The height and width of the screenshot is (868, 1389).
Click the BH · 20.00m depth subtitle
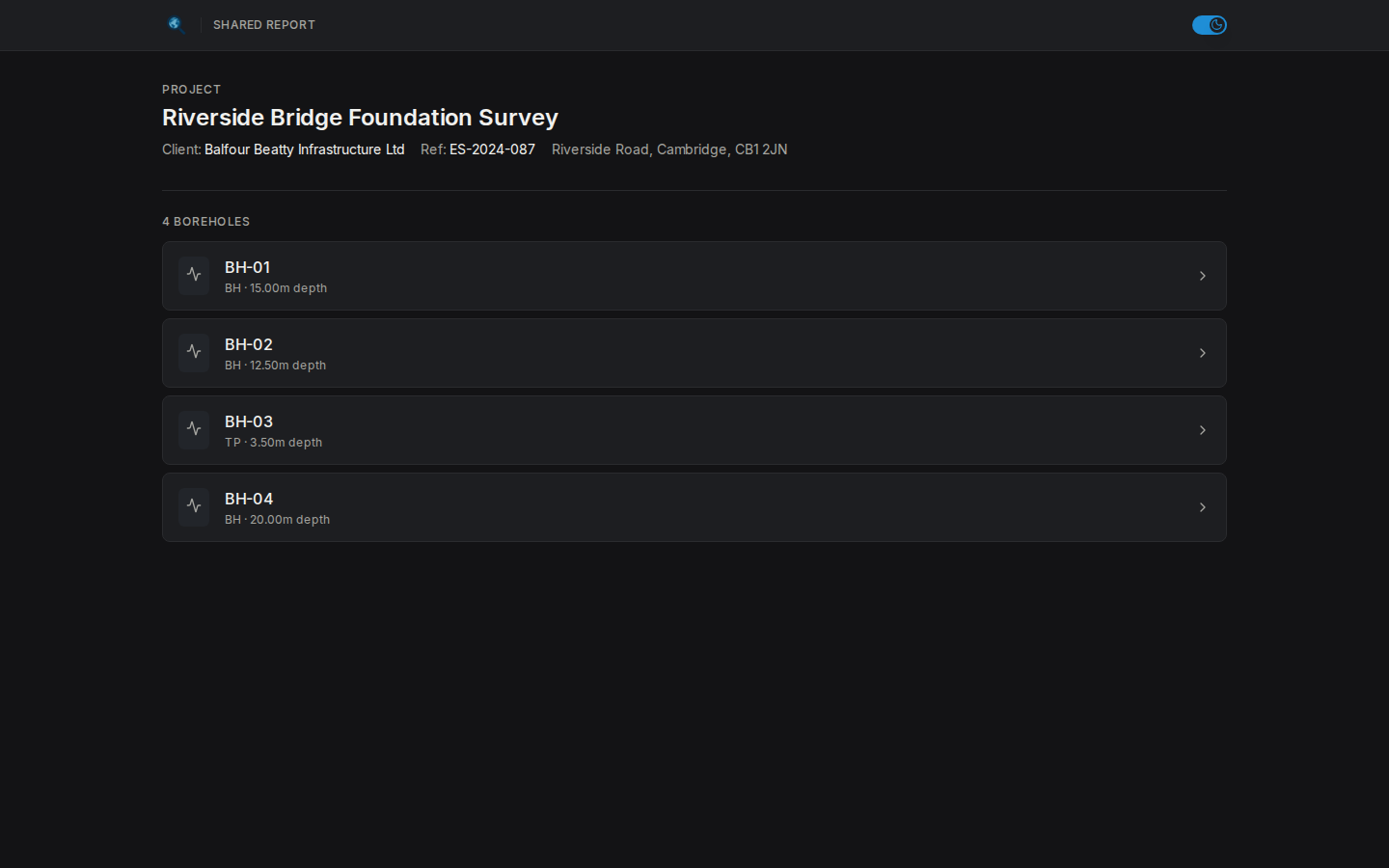[277, 520]
